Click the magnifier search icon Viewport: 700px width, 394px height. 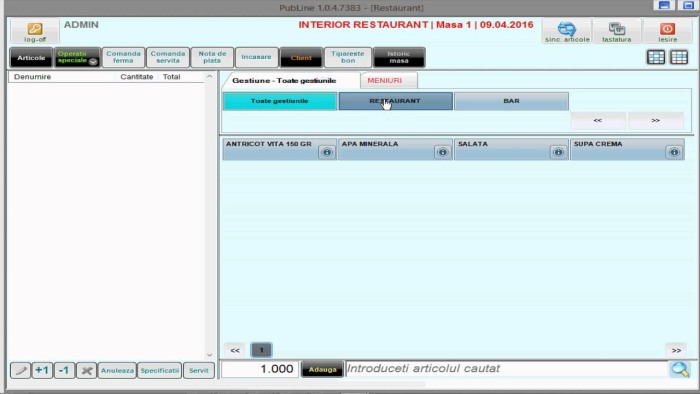679,369
